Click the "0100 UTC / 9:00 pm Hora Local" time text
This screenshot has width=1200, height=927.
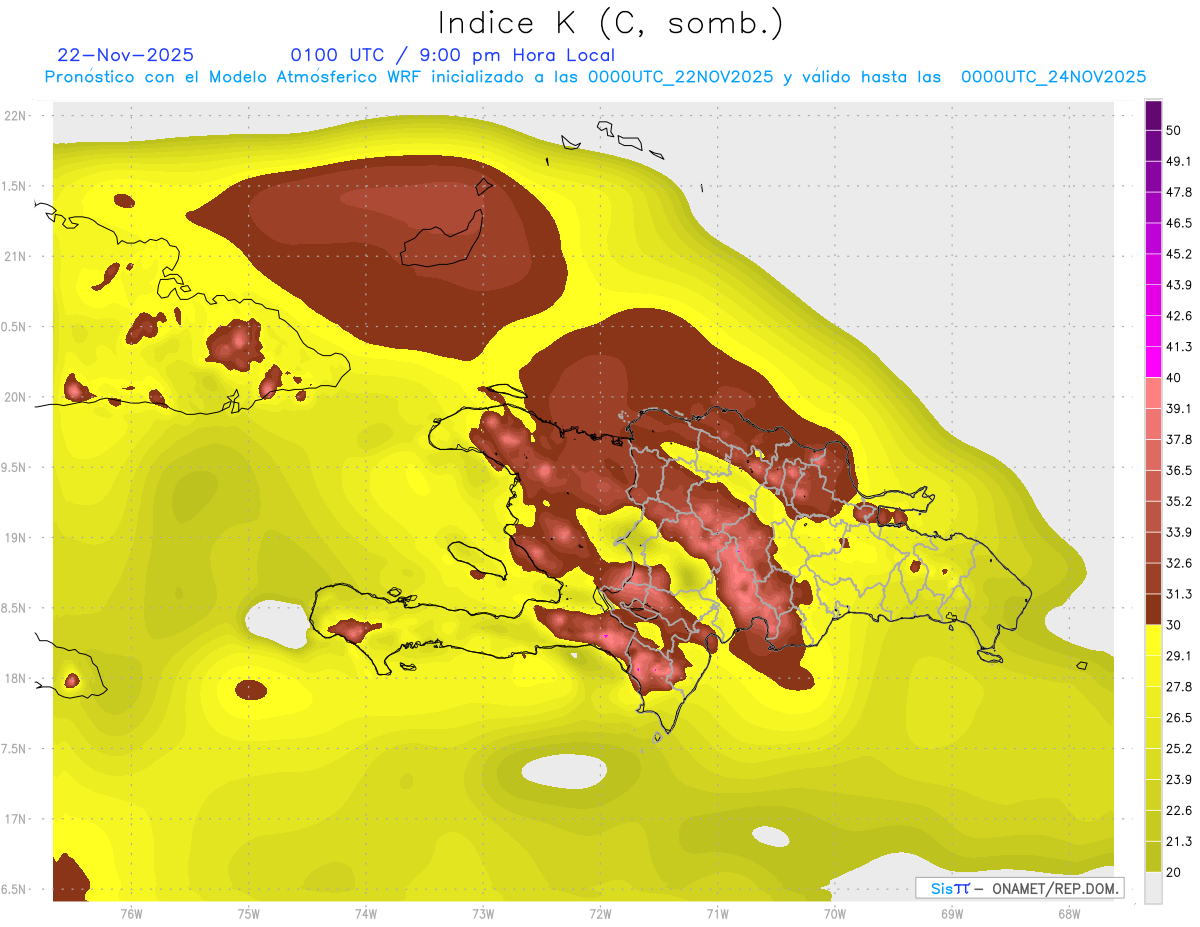tap(453, 55)
